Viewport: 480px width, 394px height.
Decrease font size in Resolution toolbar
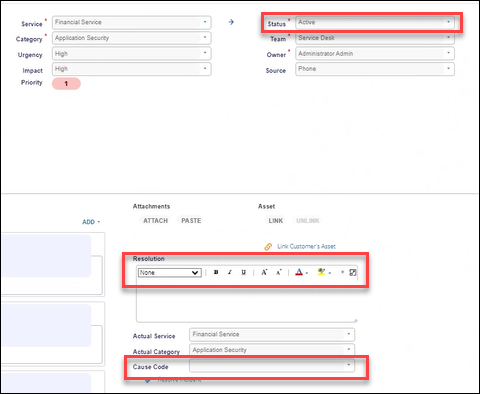click(x=279, y=272)
